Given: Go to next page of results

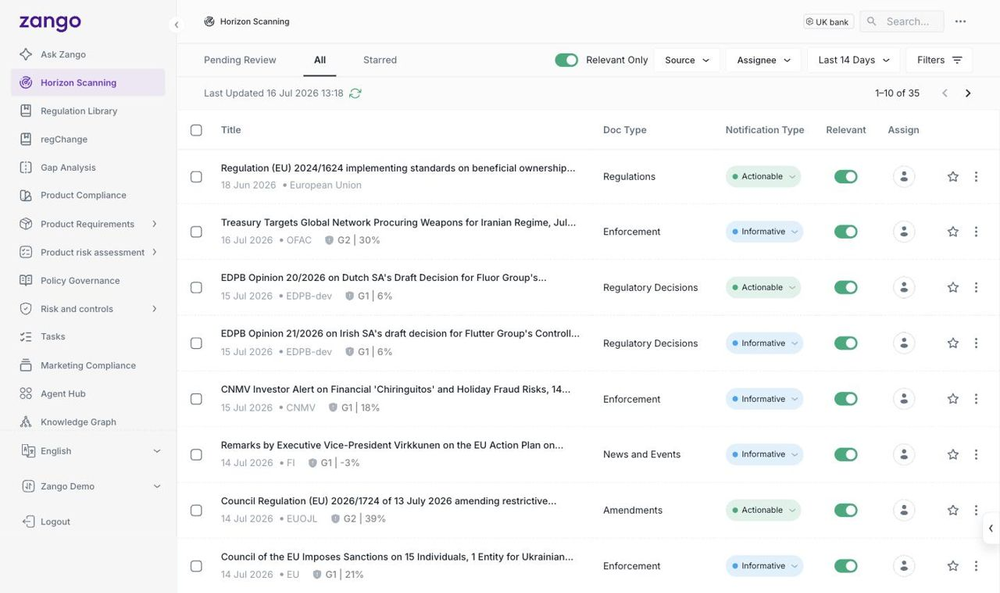Looking at the screenshot, I should (968, 93).
